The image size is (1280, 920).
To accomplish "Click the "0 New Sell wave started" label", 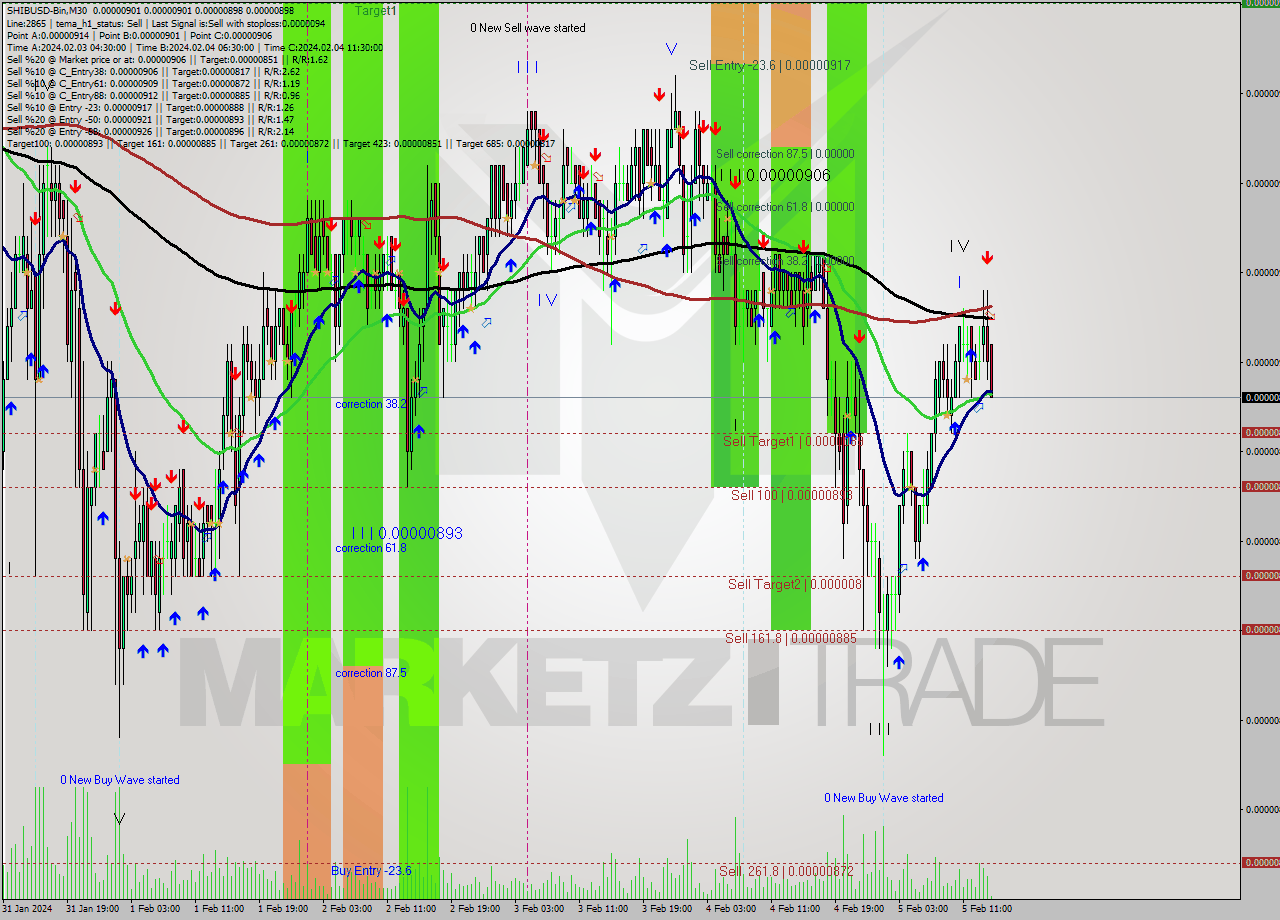I will point(528,28).
